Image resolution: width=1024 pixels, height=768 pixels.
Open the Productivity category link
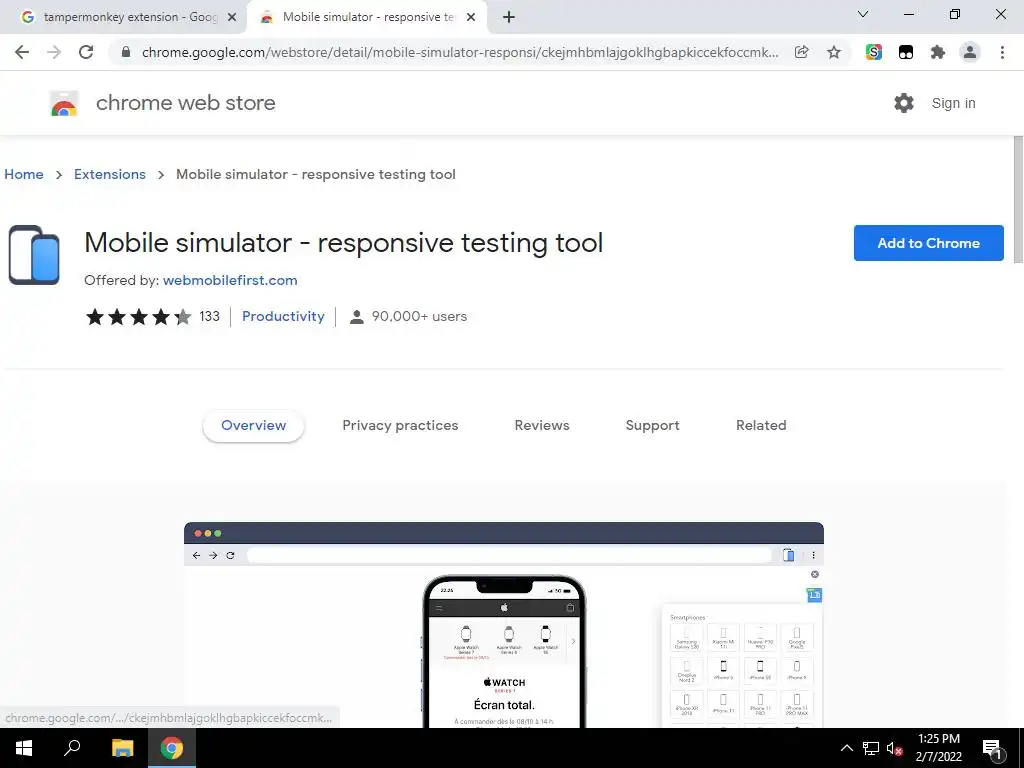[x=283, y=316]
